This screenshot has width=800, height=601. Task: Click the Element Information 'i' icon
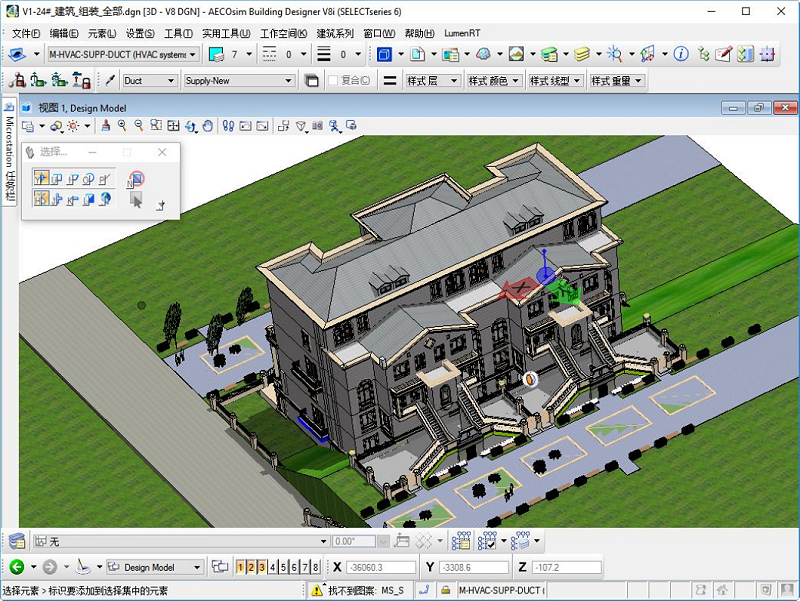(x=681, y=54)
